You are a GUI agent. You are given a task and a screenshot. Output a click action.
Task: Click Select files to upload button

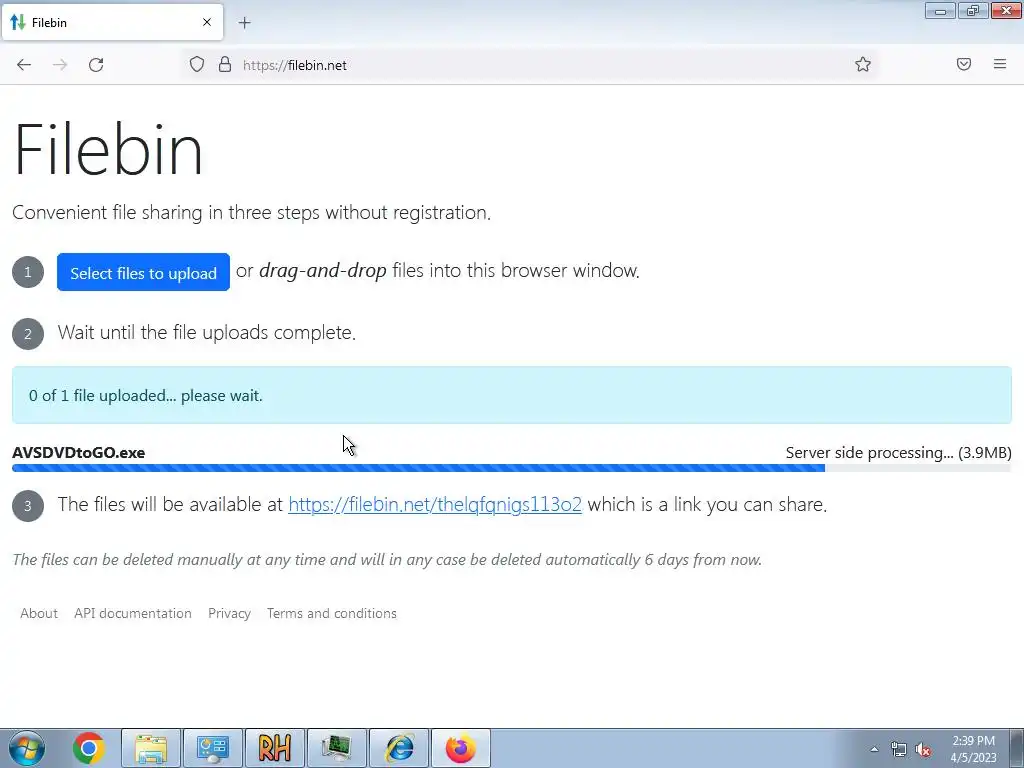pos(143,272)
